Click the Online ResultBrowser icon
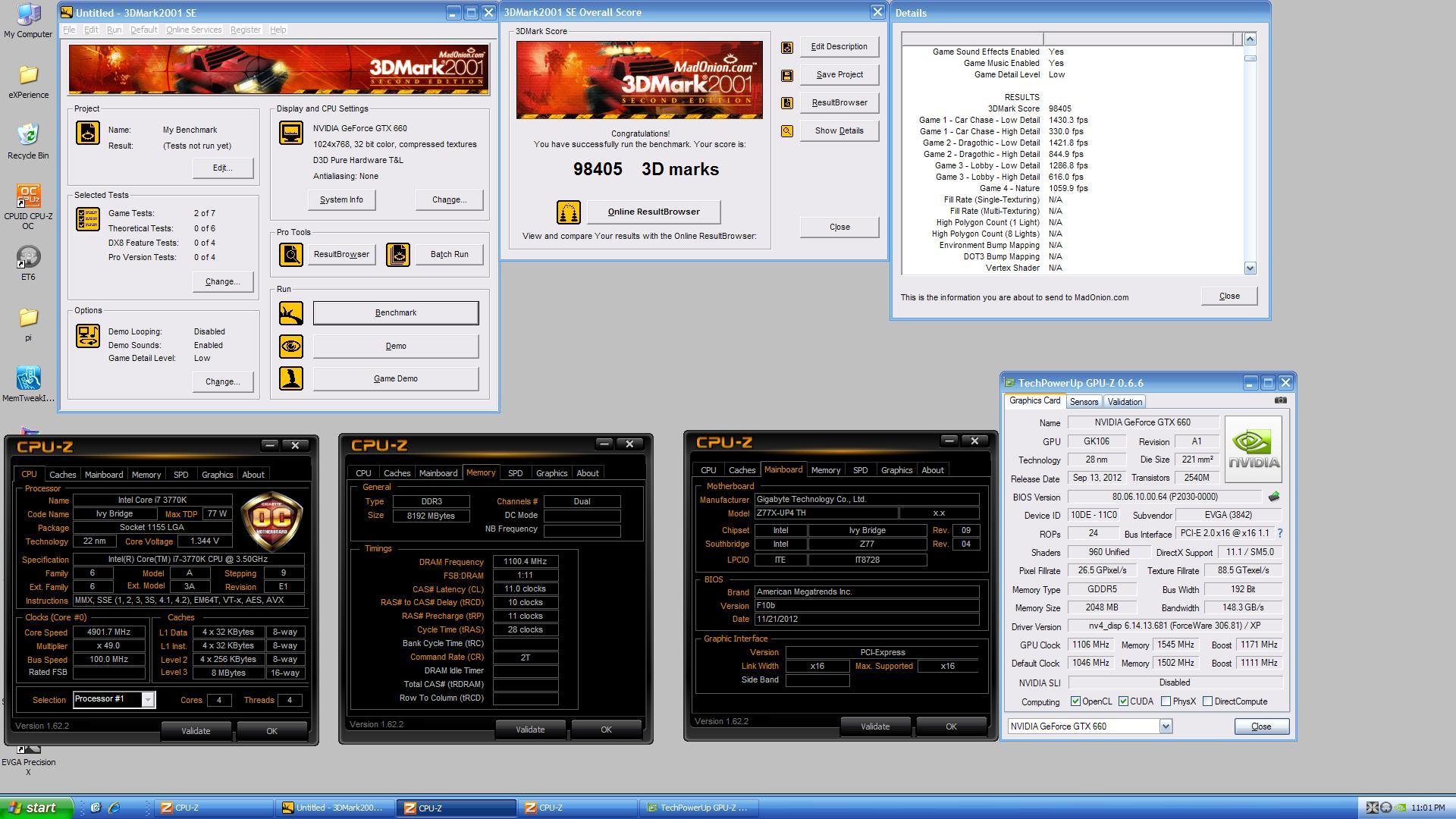 coord(569,212)
